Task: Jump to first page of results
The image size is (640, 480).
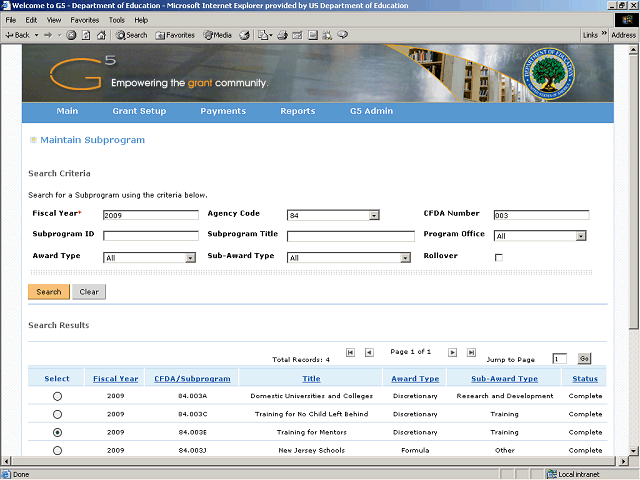Action: click(x=350, y=352)
